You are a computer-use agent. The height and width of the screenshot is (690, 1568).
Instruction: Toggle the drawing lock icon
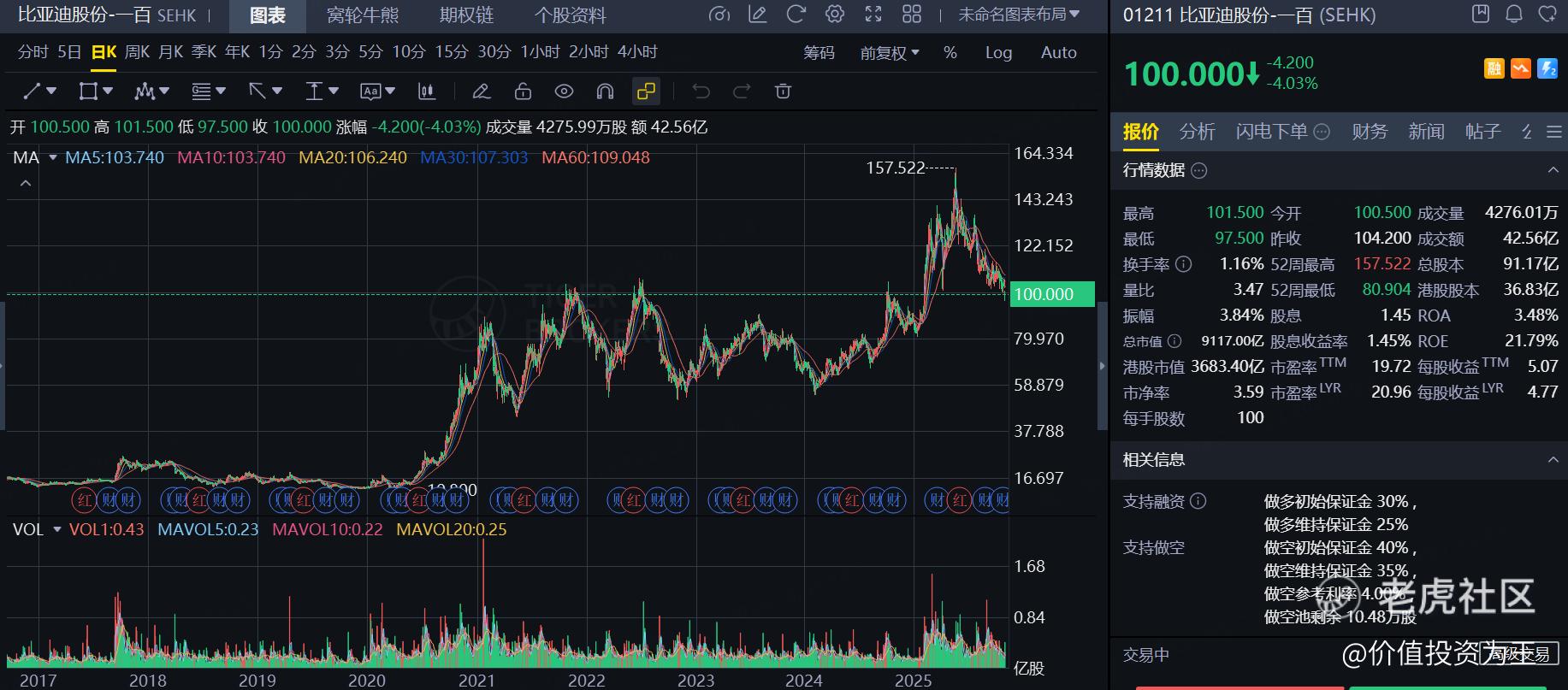tap(523, 91)
